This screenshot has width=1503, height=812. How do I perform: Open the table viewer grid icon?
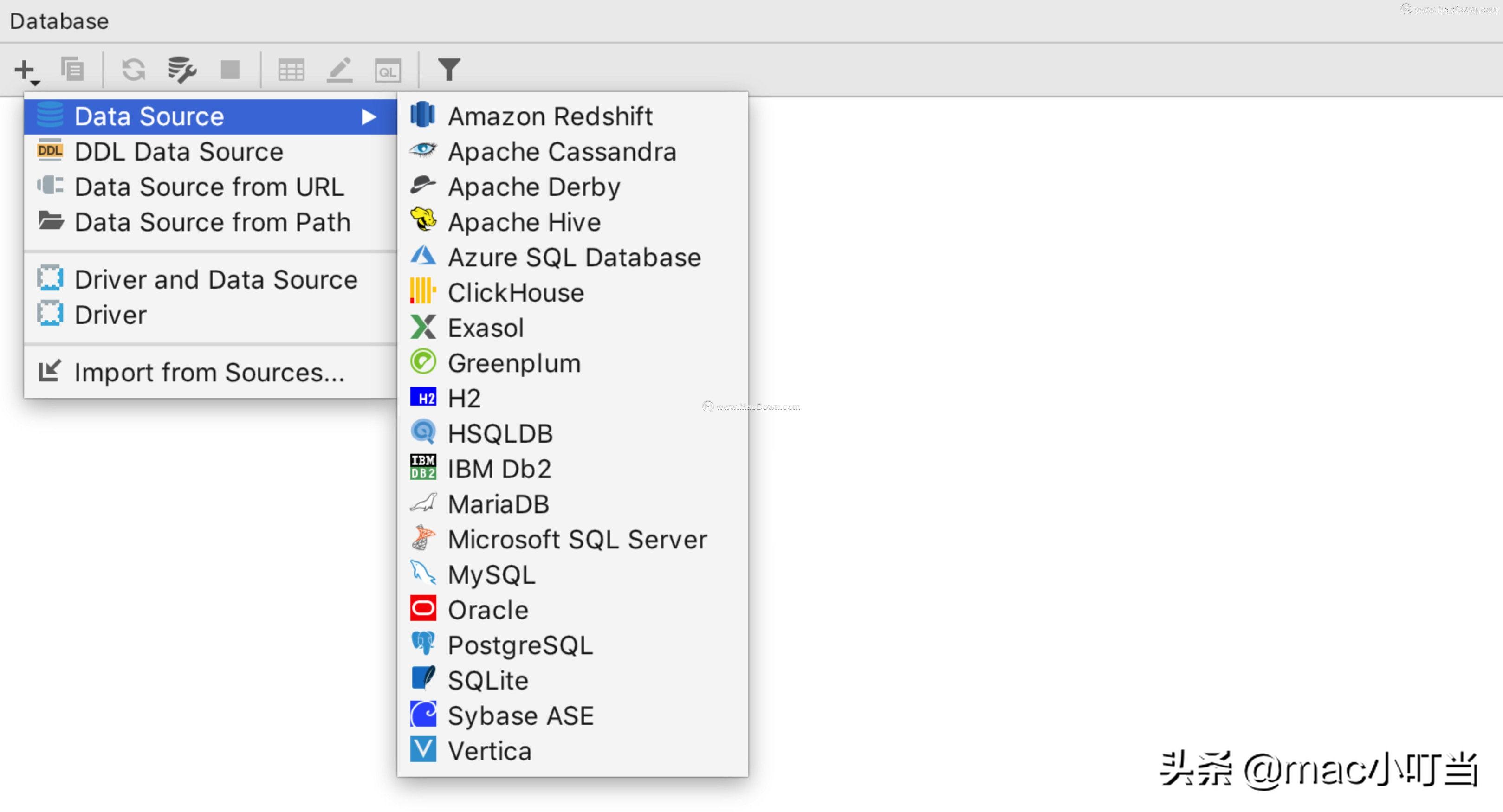click(291, 70)
